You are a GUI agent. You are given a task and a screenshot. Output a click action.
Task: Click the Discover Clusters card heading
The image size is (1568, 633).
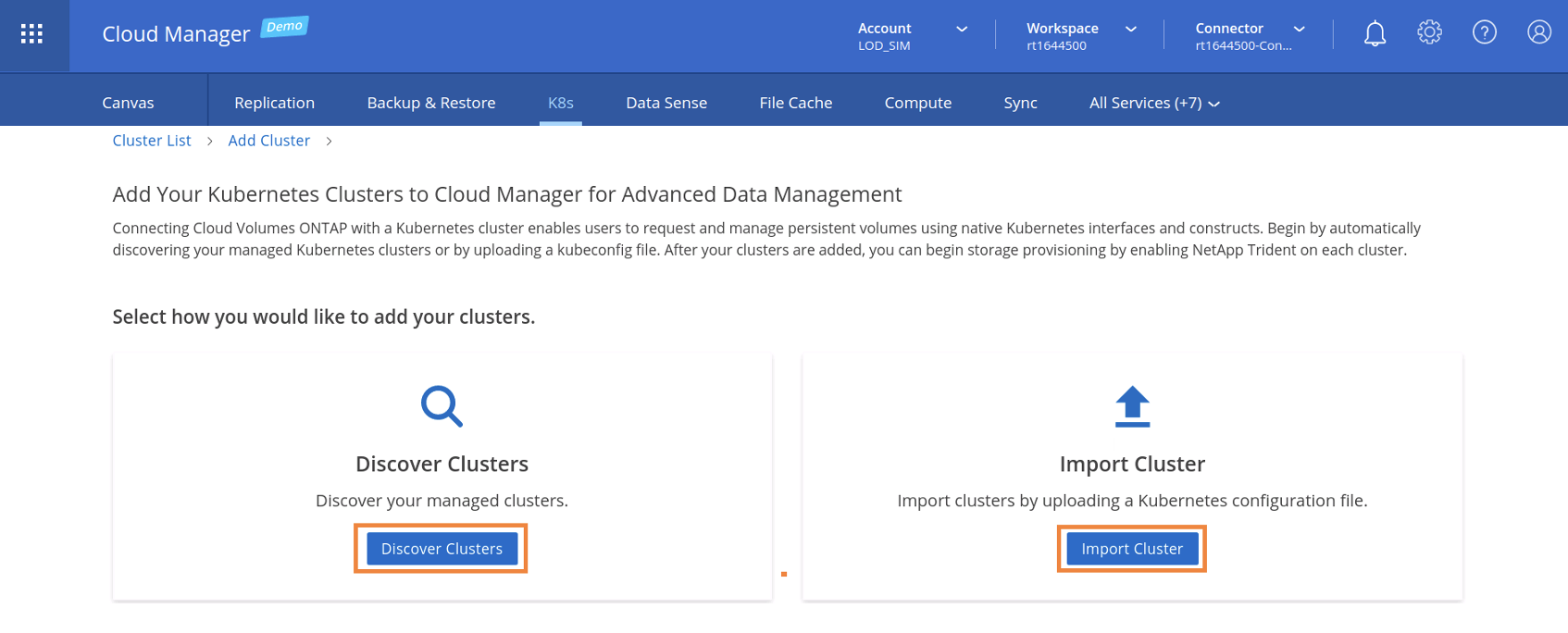click(x=442, y=464)
